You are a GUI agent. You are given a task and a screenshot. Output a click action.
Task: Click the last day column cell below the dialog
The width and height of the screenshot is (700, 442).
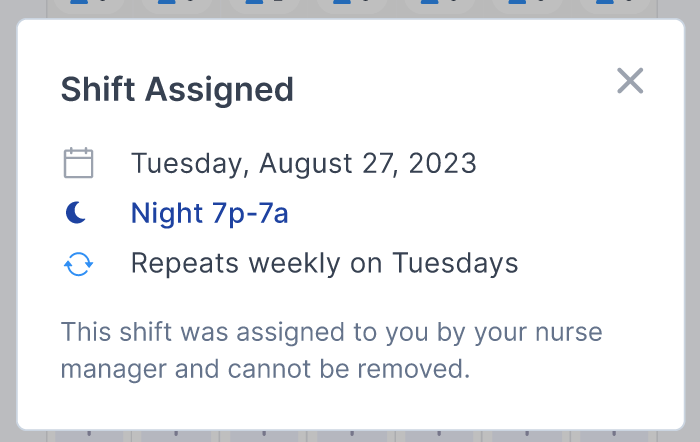pyautogui.click(x=614, y=436)
